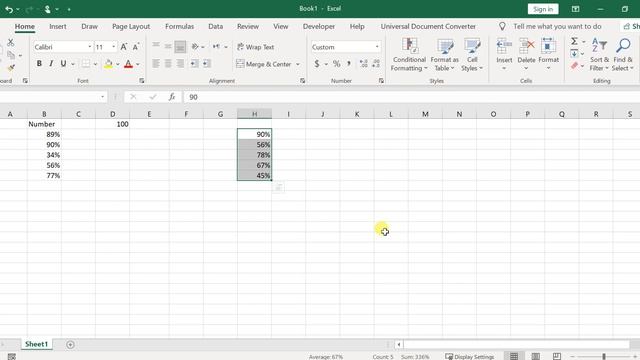Viewport: 640px width, 360px height.
Task: Toggle Align Left
Action: click(156, 64)
